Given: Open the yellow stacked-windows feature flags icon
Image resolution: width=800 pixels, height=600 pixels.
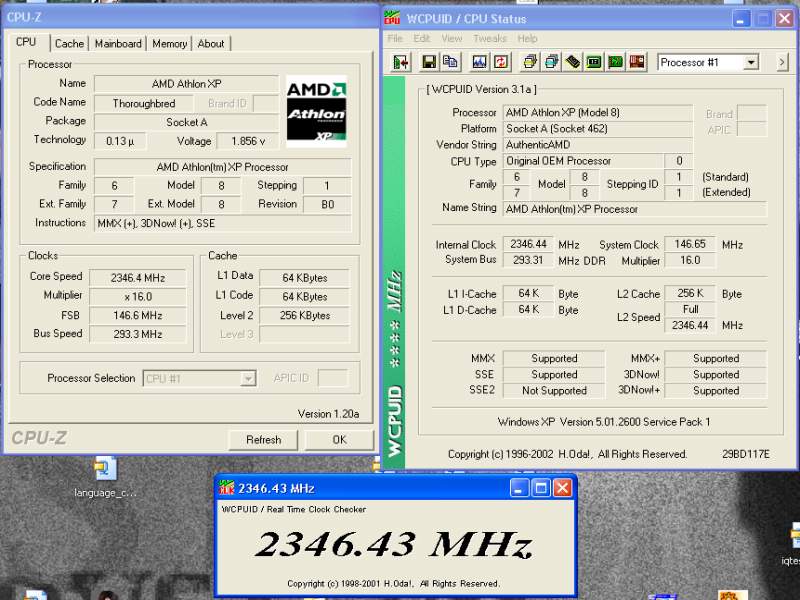Looking at the screenshot, I should 530,62.
